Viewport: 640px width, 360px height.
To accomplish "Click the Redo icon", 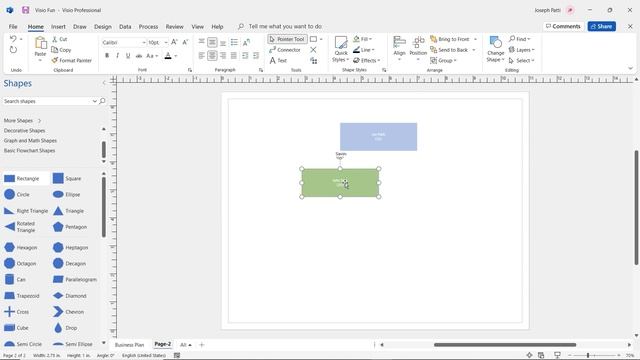I will click(x=13, y=49).
